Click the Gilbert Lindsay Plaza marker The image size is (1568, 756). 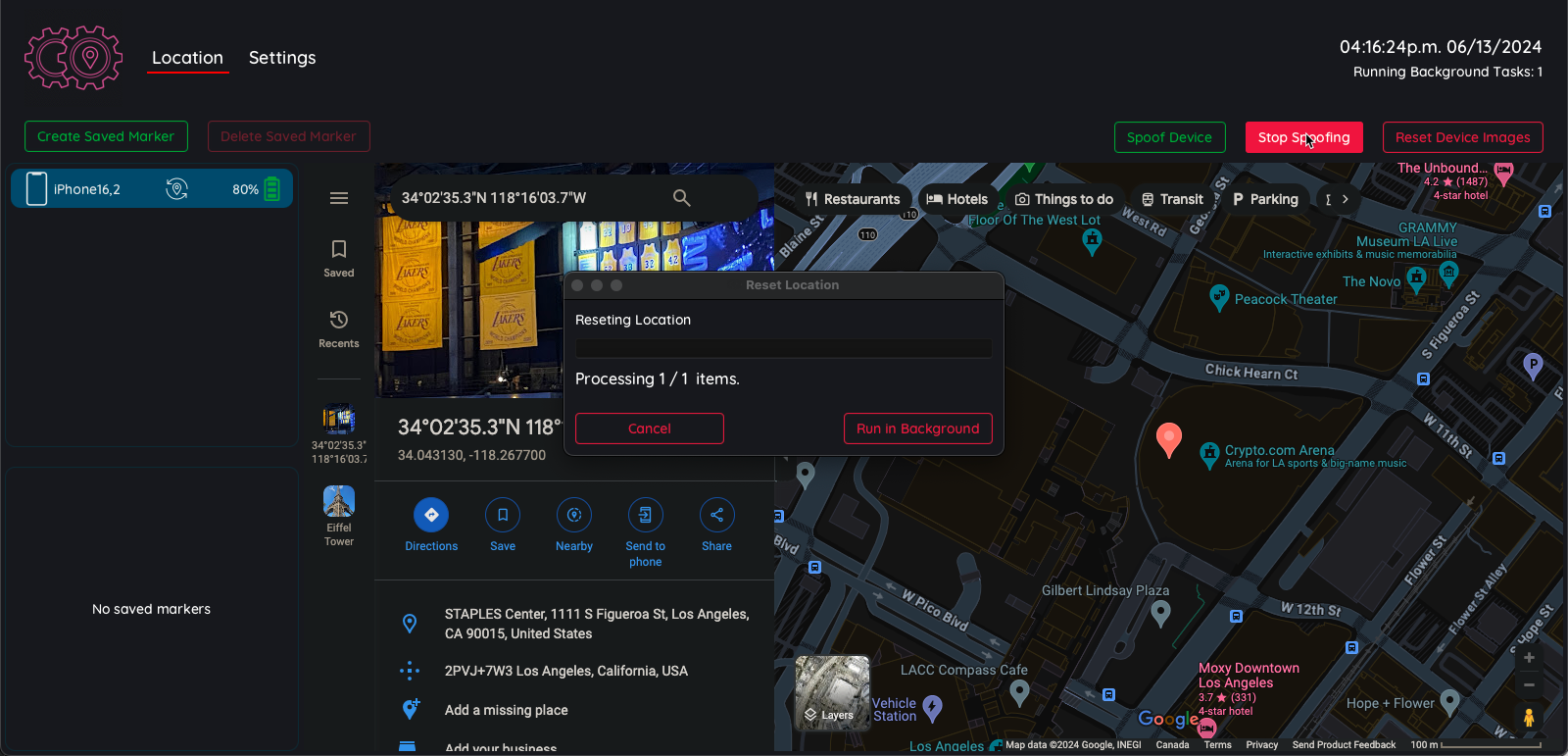point(1161,614)
